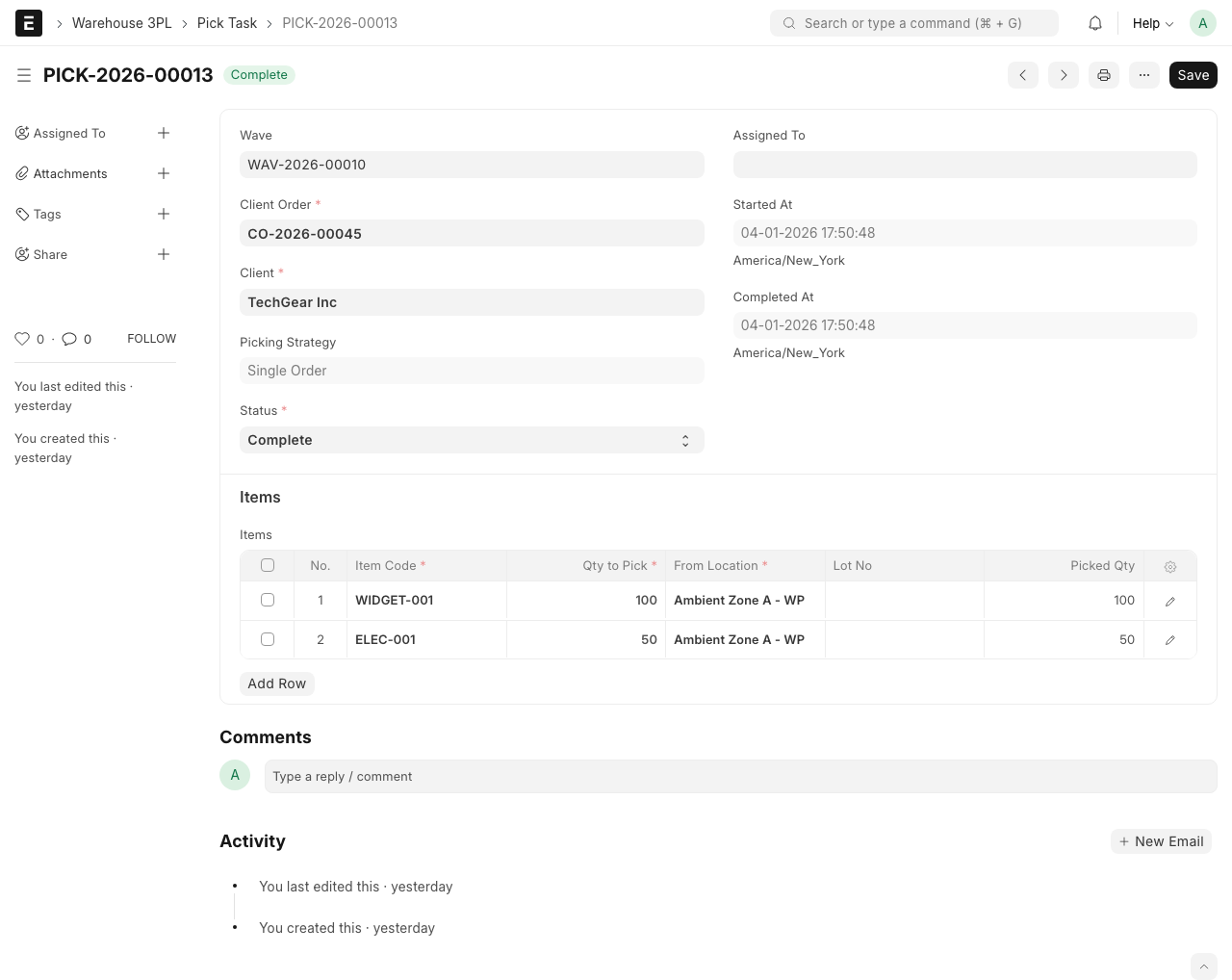
Task: Like this document with heart icon
Action: [22, 339]
